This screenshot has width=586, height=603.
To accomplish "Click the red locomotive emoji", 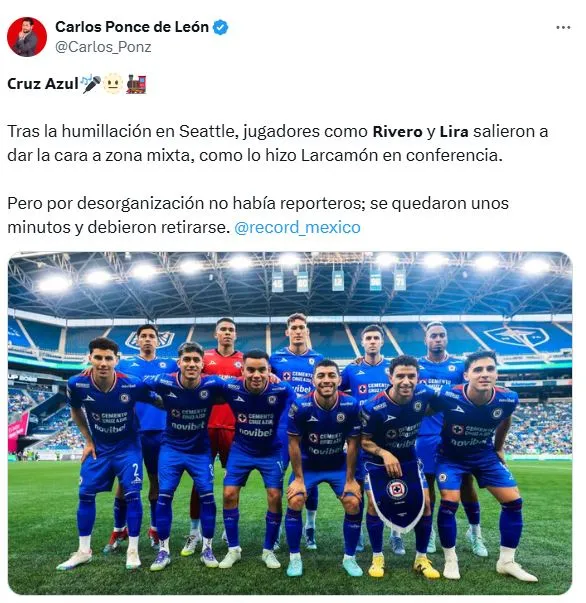I will [136, 84].
